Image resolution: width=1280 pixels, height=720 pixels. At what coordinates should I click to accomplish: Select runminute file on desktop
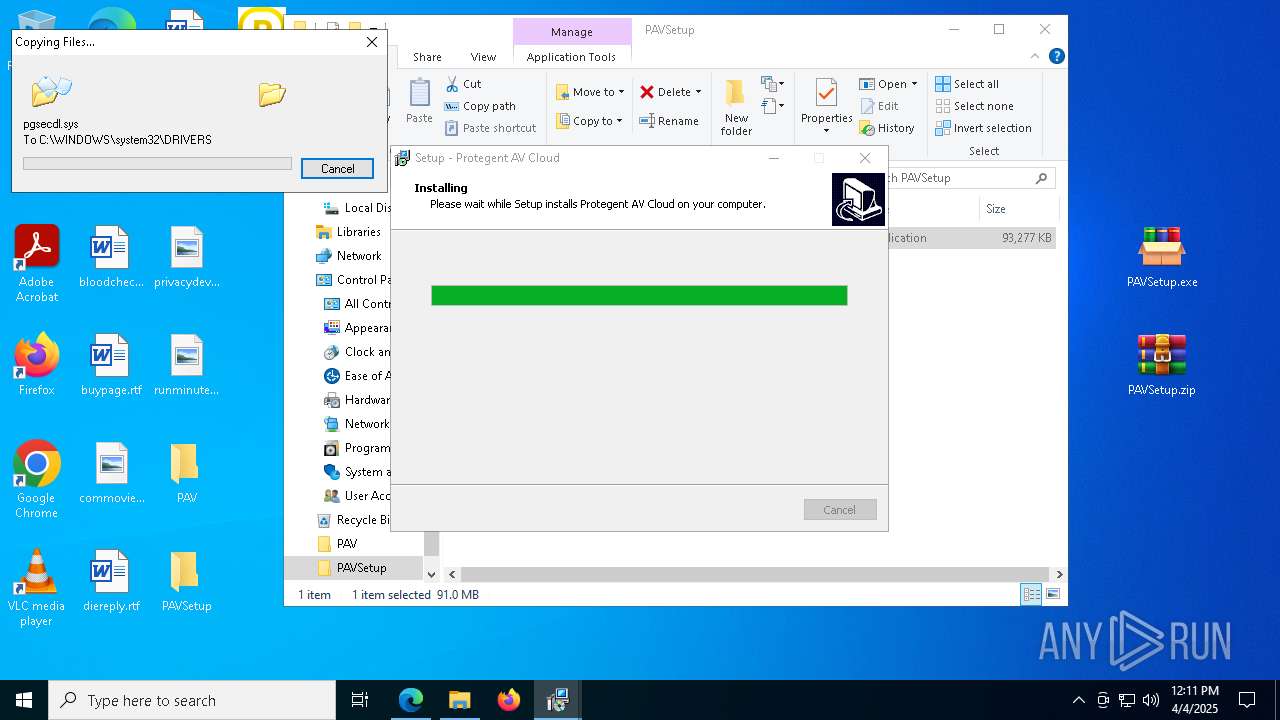tap(186, 365)
